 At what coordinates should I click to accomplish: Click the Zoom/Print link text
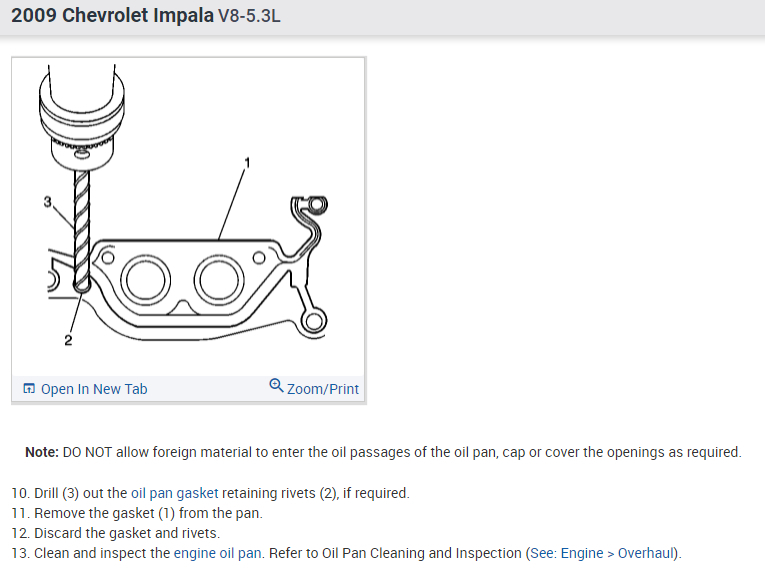point(322,389)
